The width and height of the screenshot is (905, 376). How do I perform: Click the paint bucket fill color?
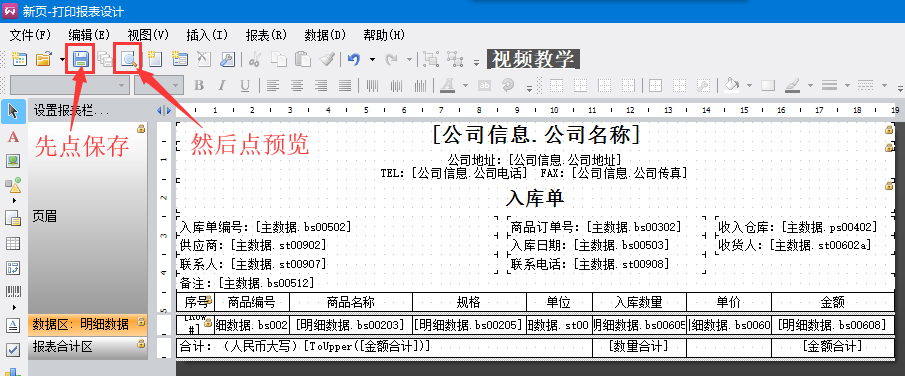(731, 85)
